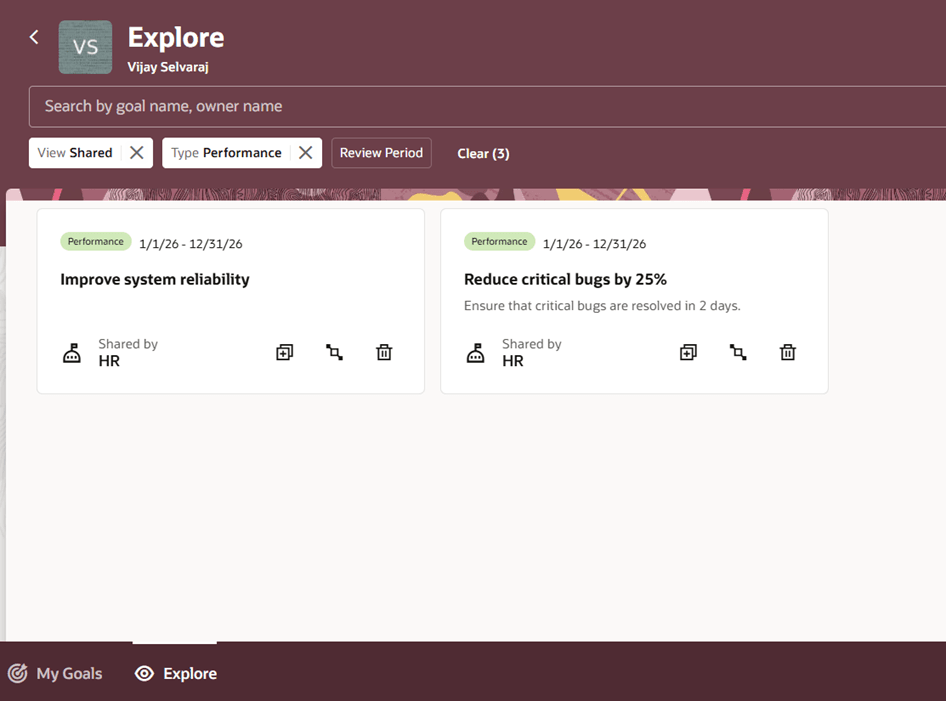The height and width of the screenshot is (701, 946).
Task: Click the Explore eye icon
Action: point(144,673)
